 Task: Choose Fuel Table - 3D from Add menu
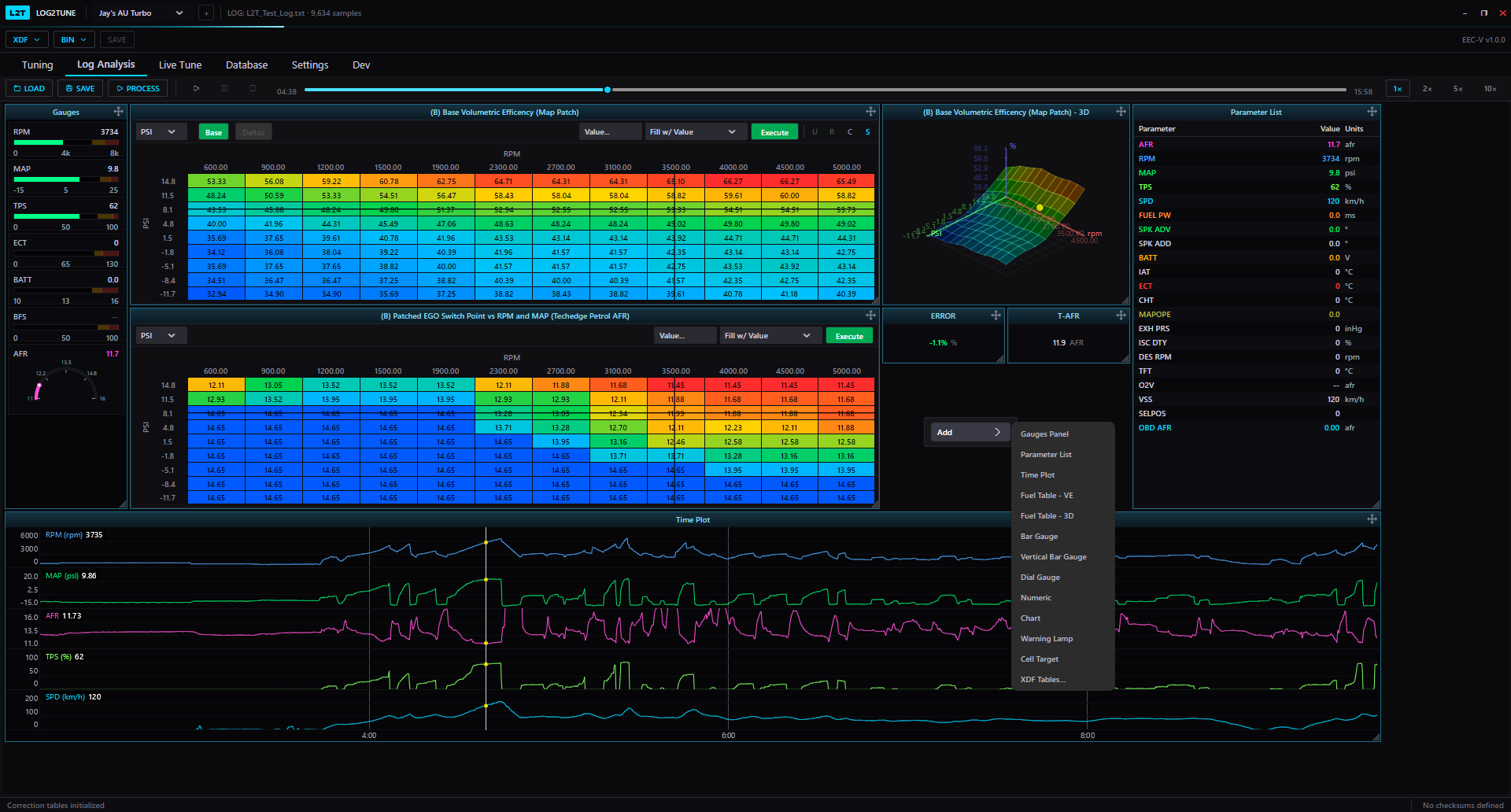pyautogui.click(x=1062, y=515)
